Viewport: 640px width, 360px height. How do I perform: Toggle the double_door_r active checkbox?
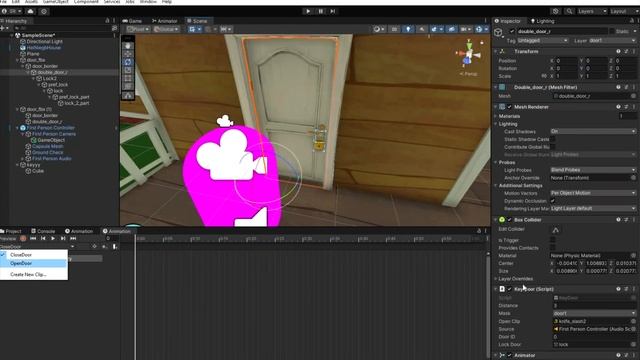[512, 31]
